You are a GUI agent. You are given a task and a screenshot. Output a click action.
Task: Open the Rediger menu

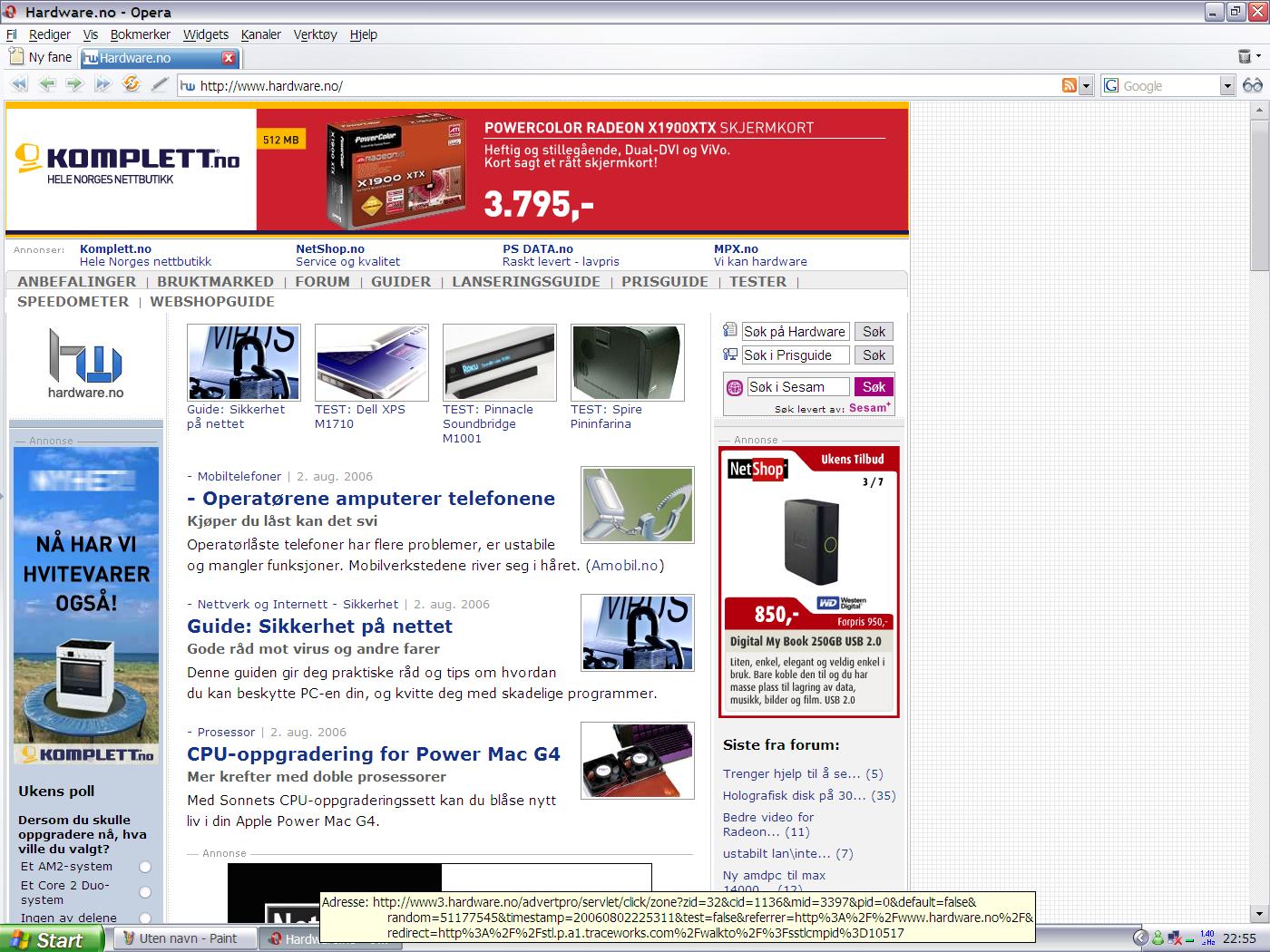(x=50, y=34)
